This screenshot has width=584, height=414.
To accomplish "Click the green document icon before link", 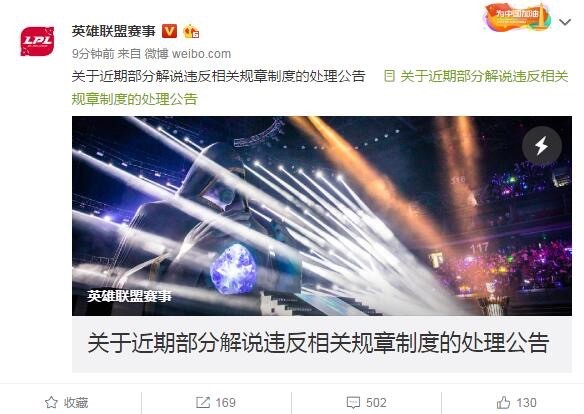I will (x=389, y=76).
